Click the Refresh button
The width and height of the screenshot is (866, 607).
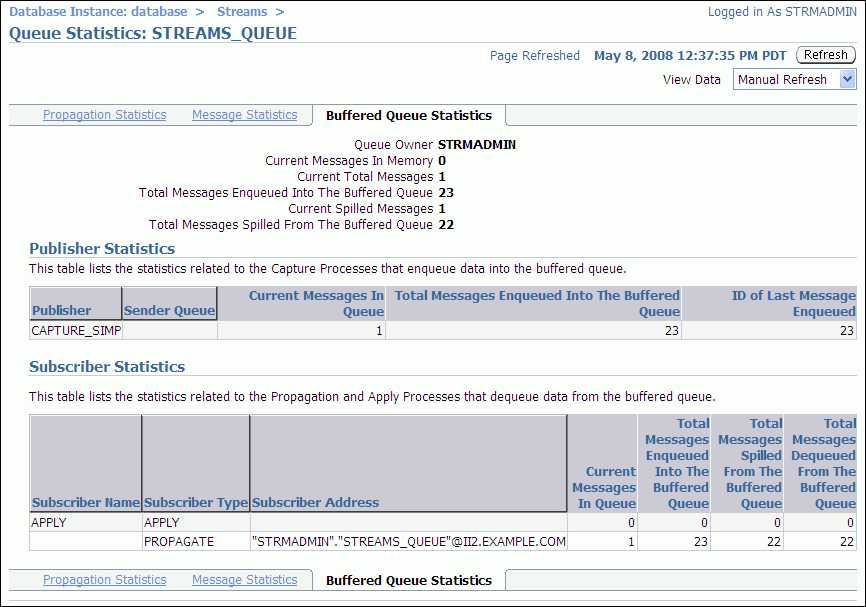tap(825, 55)
